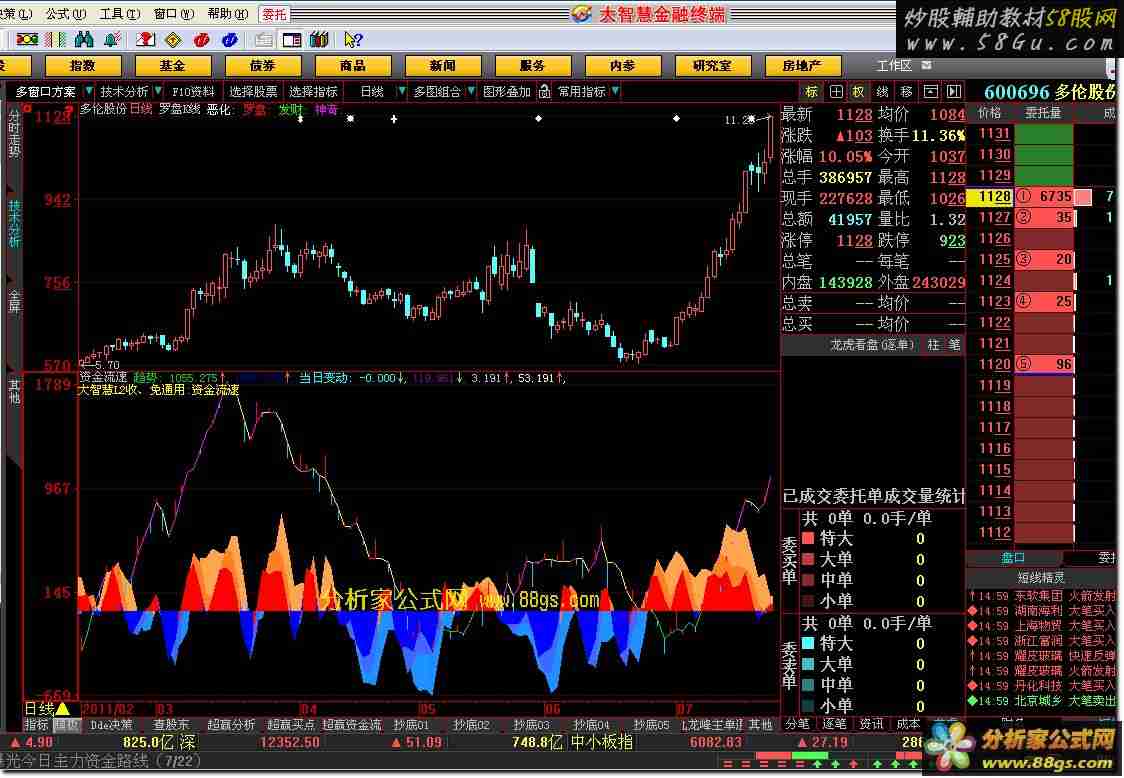1124x778 pixels.
Task: Select the 技术分析 side tab
Action: [x=14, y=223]
